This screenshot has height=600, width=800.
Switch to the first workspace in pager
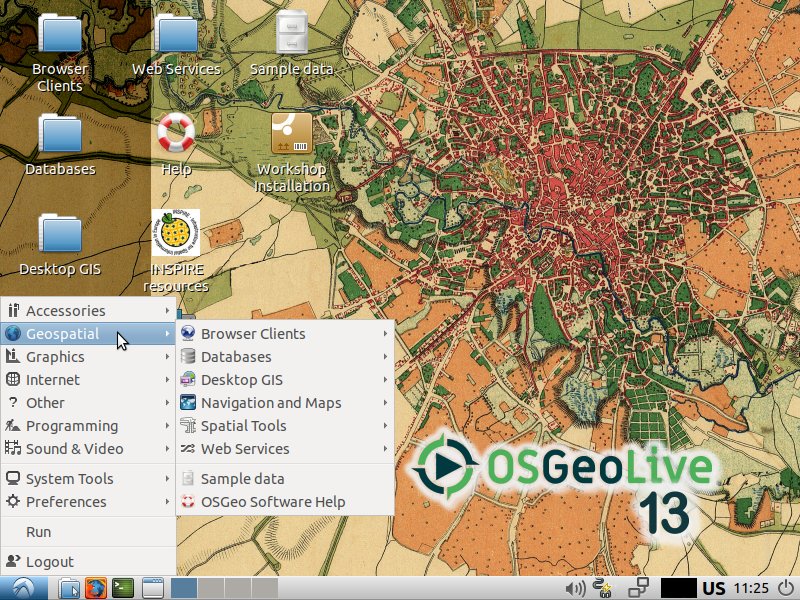click(183, 588)
